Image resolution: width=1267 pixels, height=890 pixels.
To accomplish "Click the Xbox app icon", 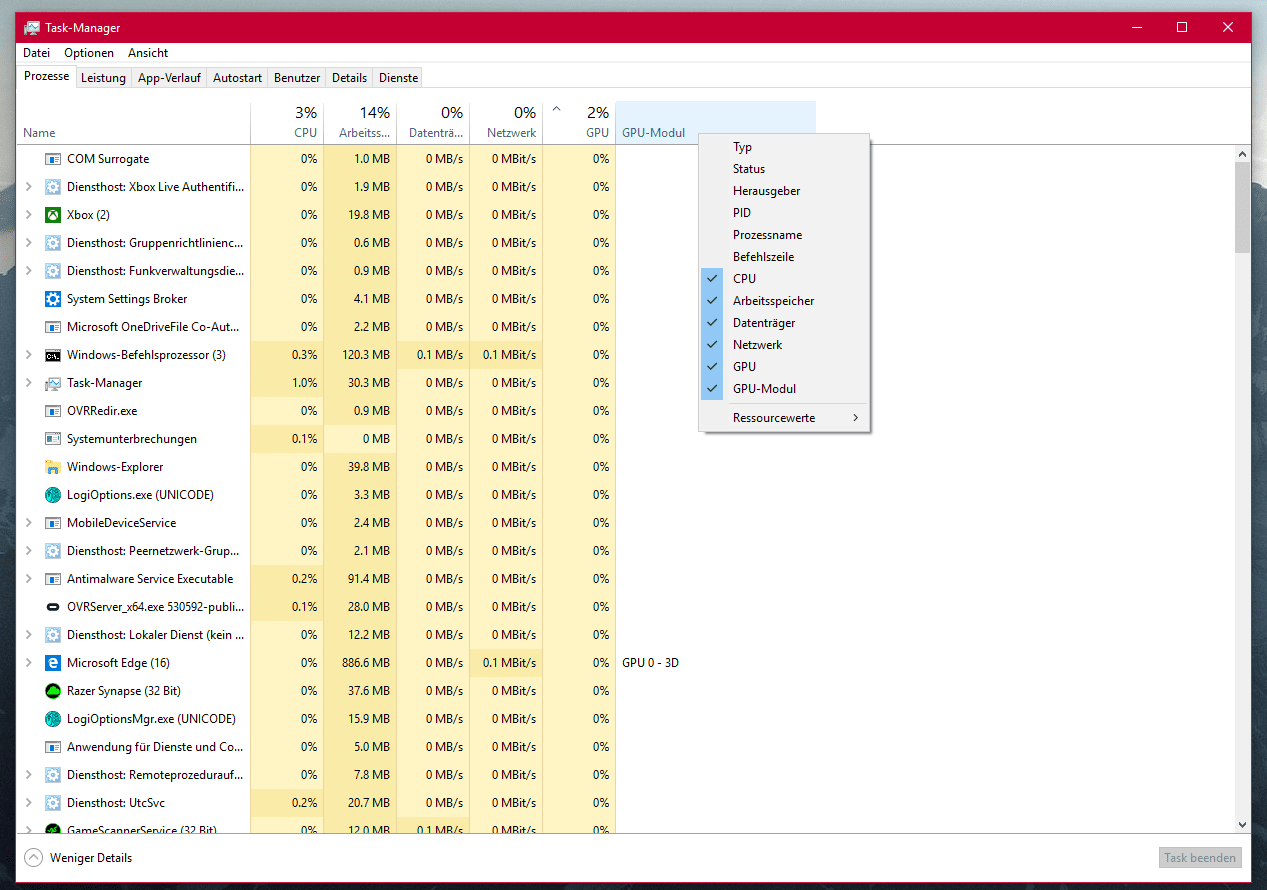I will click(x=53, y=215).
